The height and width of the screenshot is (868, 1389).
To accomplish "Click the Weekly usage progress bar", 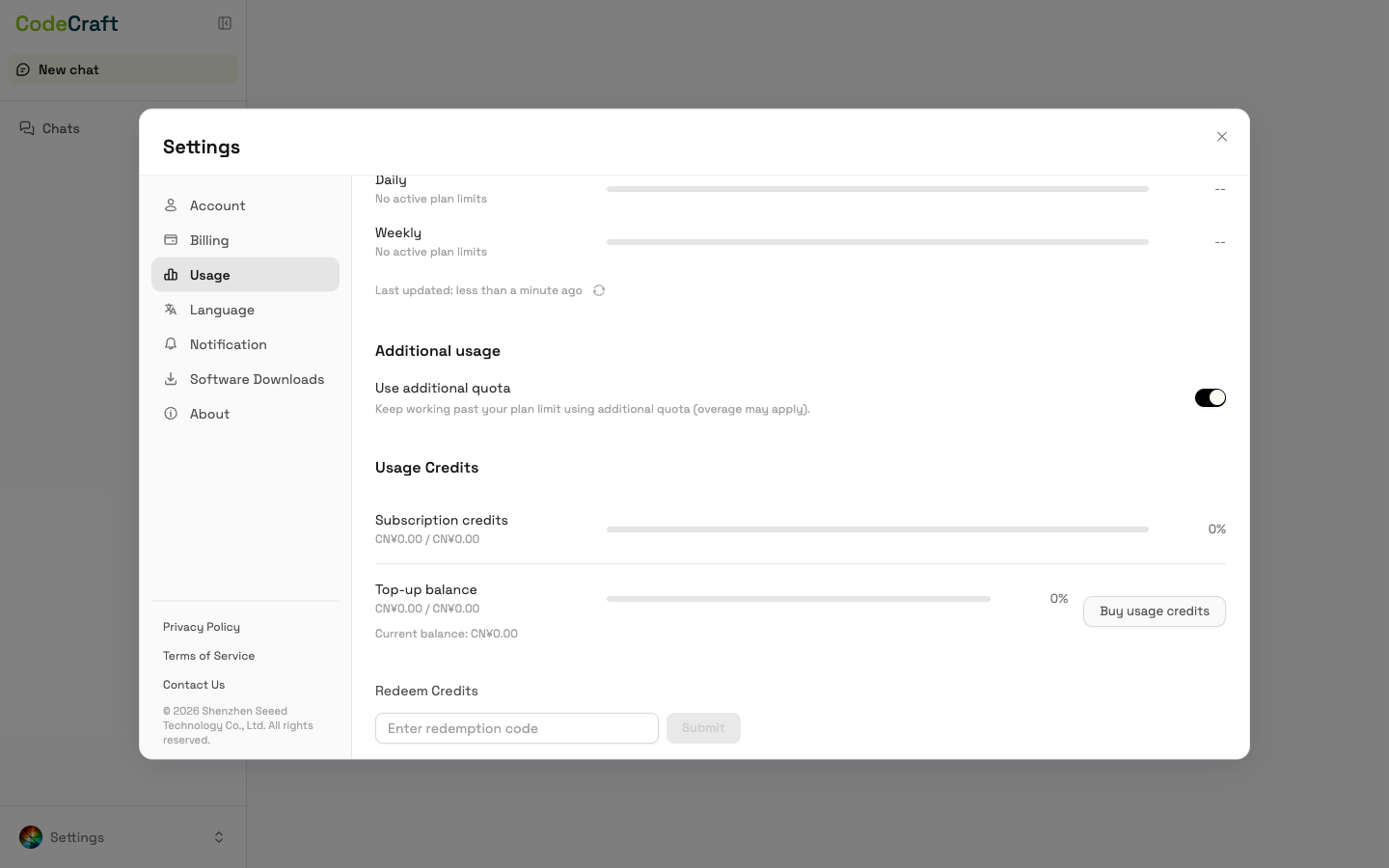I will point(878,242).
